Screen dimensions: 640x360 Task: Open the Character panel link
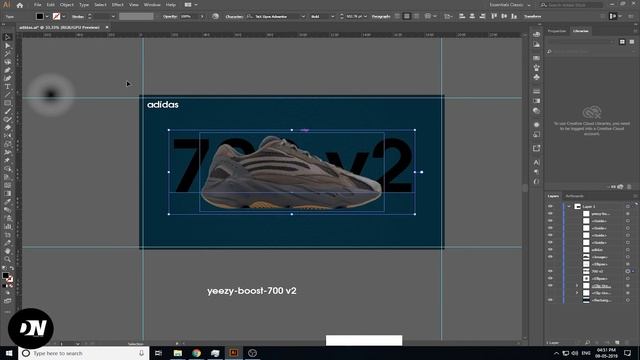[234, 16]
